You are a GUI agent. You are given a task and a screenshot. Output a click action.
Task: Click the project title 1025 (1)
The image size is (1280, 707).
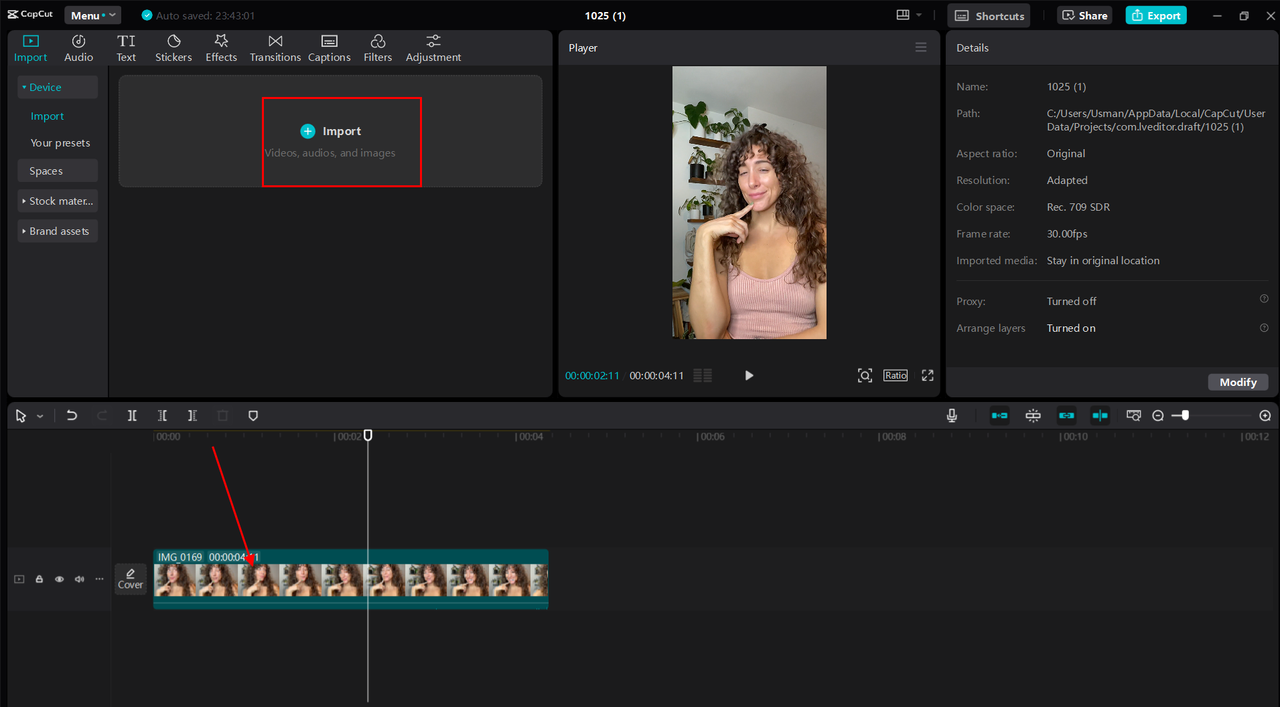tap(605, 16)
